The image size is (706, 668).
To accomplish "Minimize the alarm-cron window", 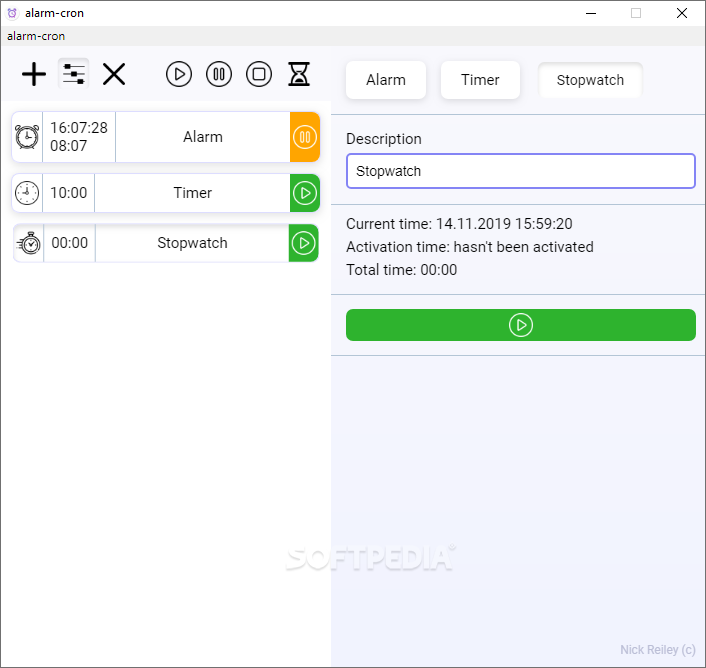I will (591, 13).
